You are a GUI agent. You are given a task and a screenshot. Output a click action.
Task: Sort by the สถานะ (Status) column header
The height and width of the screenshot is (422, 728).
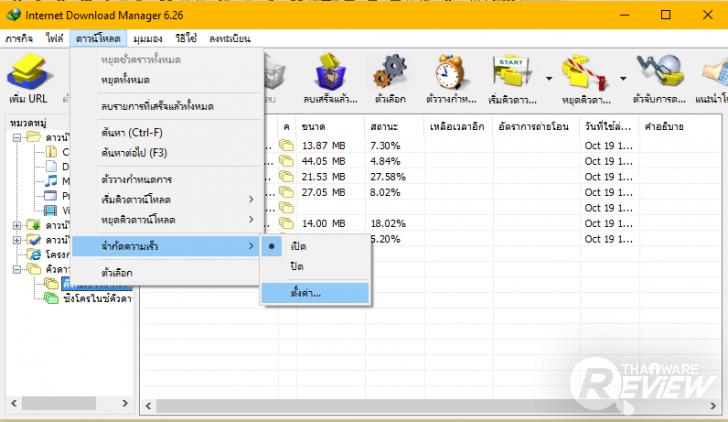coord(394,127)
